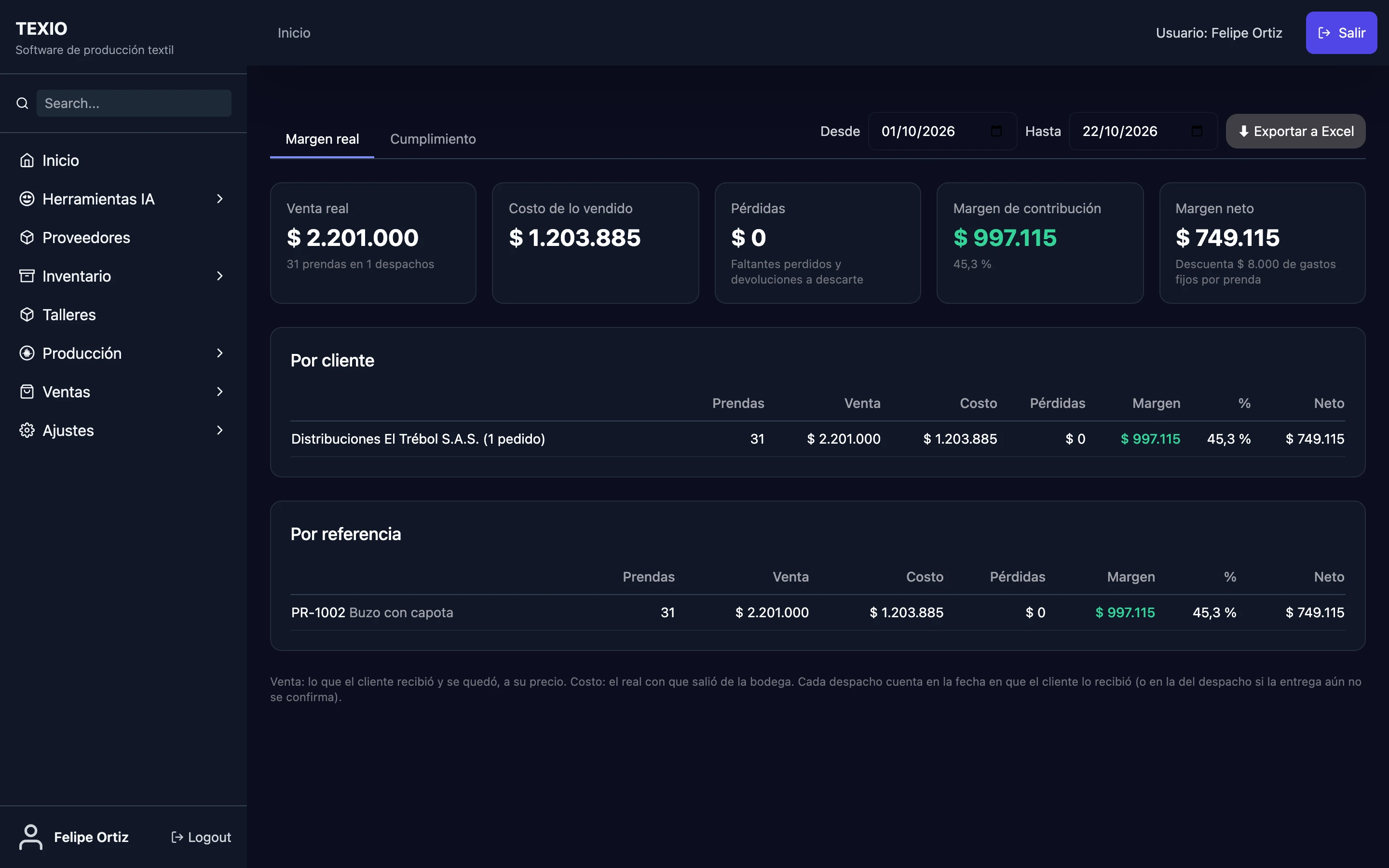This screenshot has height=868, width=1389.
Task: Click the search magnifier icon
Action: point(22,103)
